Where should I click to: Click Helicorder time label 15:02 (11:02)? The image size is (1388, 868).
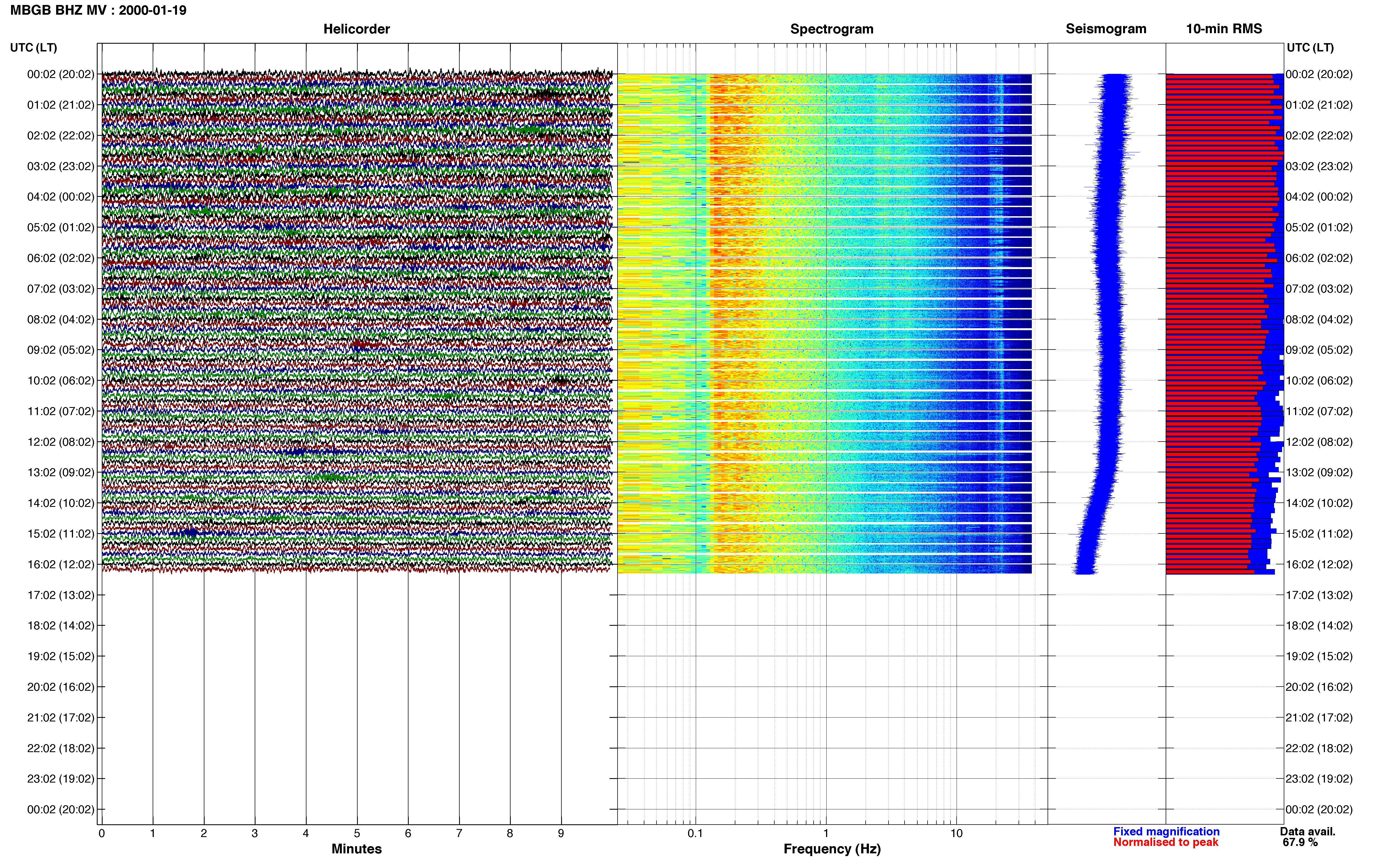pyautogui.click(x=61, y=534)
